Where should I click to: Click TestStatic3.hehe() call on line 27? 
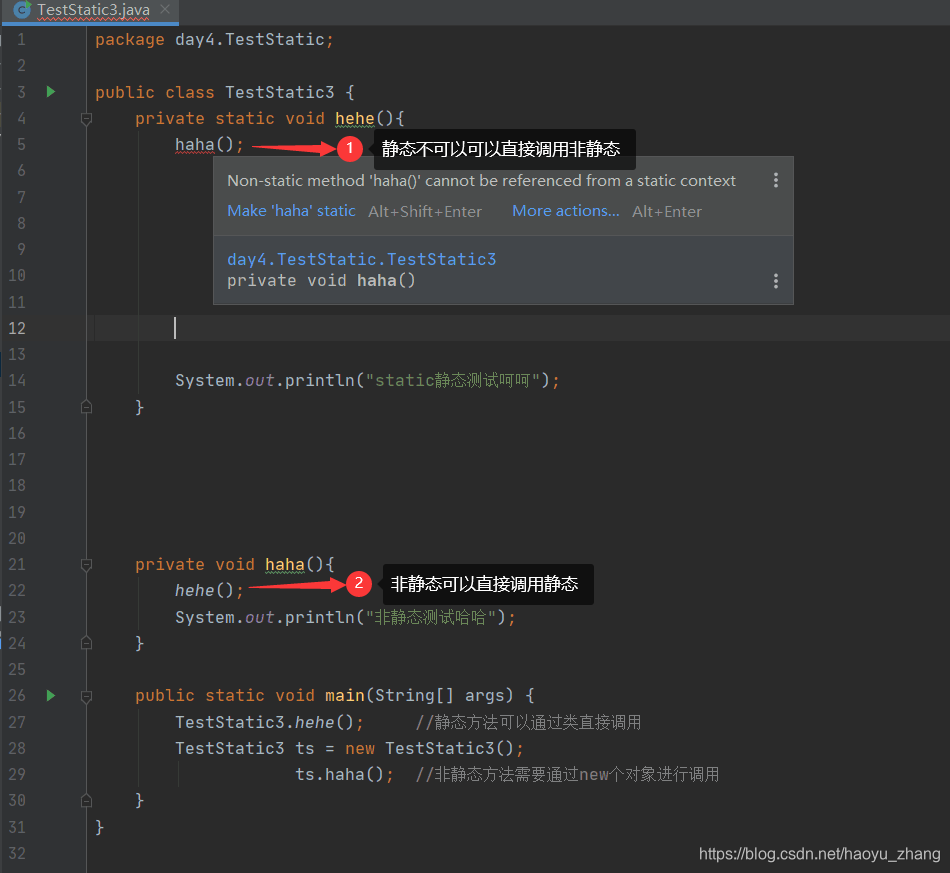point(269,722)
